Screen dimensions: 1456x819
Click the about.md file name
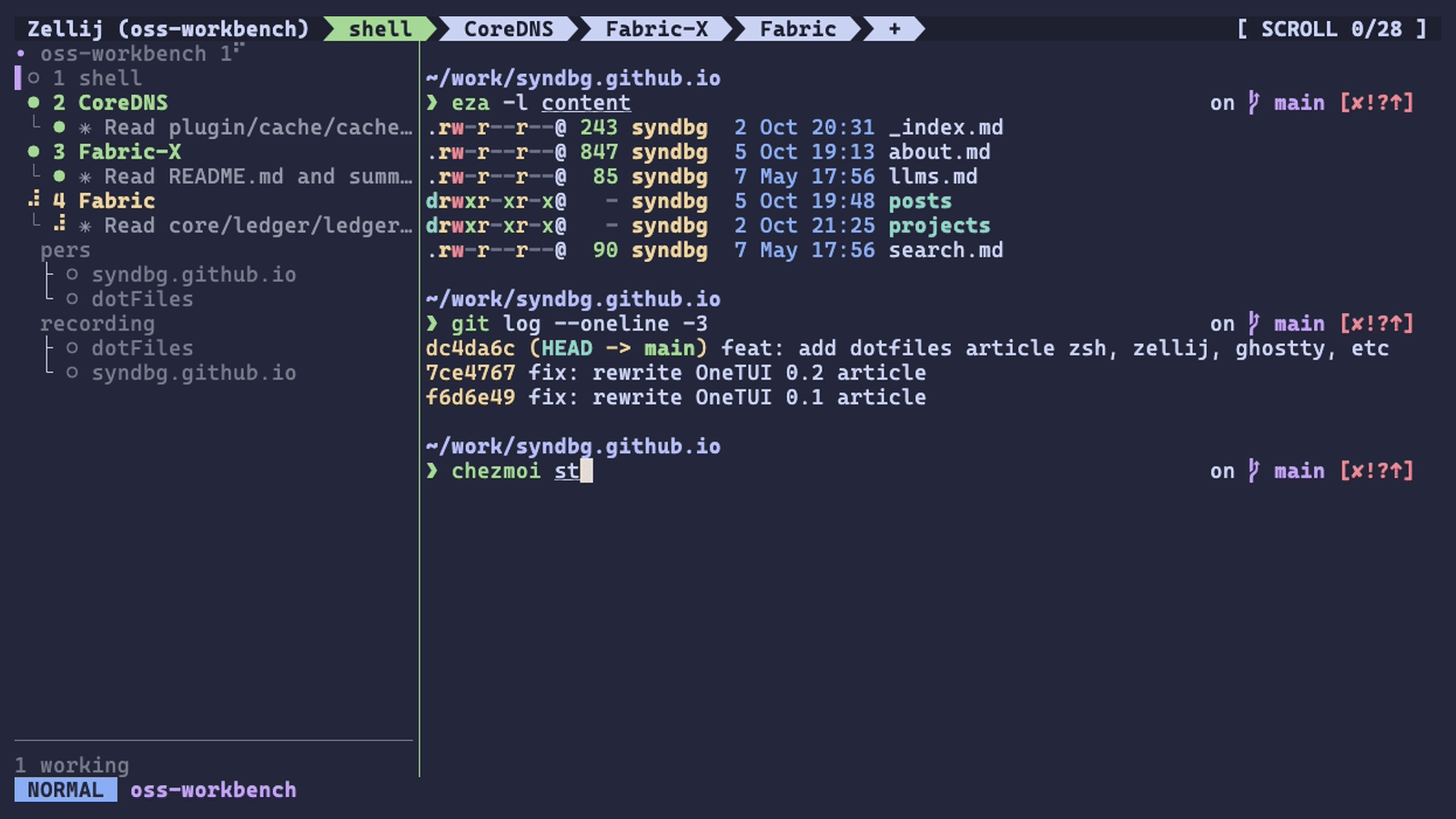pyautogui.click(x=939, y=152)
